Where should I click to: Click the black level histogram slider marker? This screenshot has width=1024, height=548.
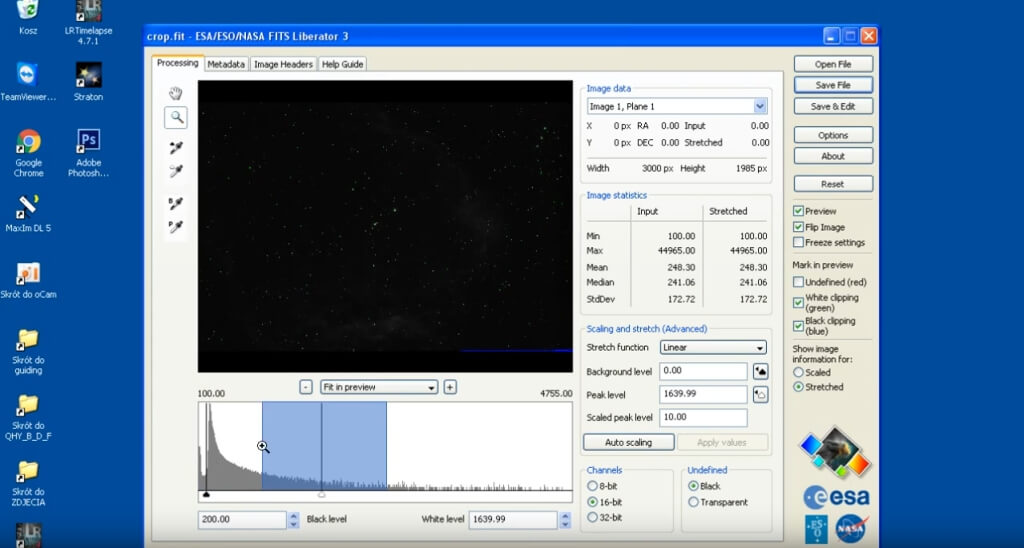click(x=206, y=494)
